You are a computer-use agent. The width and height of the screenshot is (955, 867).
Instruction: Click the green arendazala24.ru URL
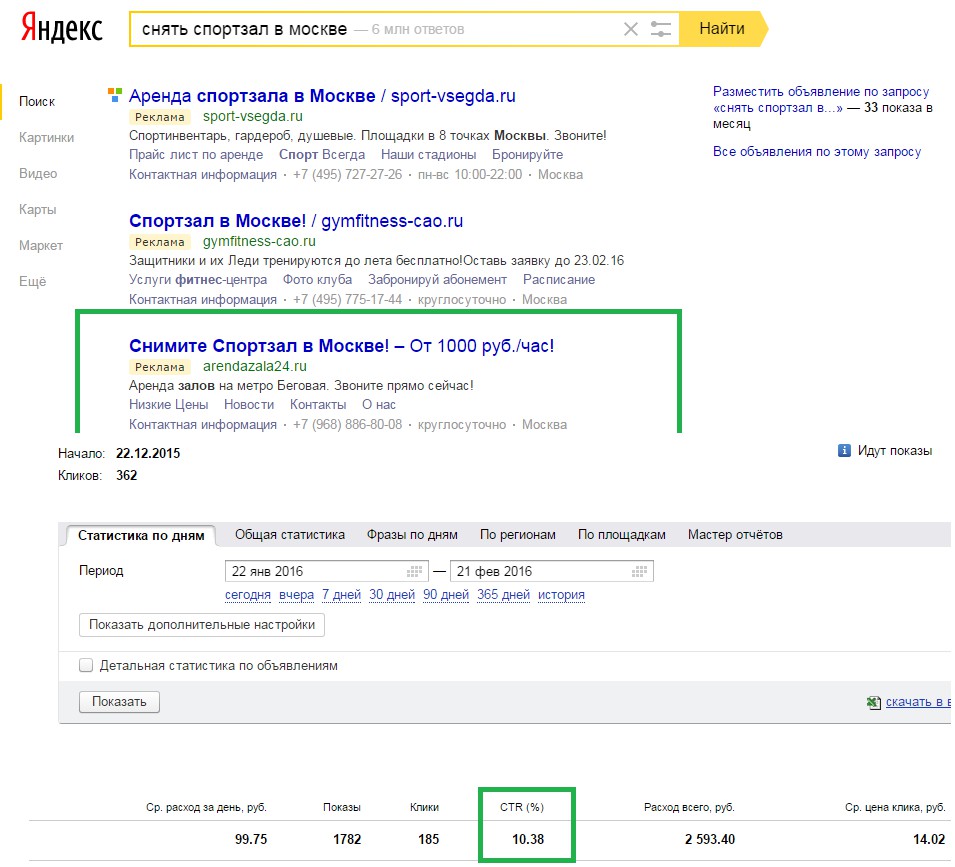(255, 367)
